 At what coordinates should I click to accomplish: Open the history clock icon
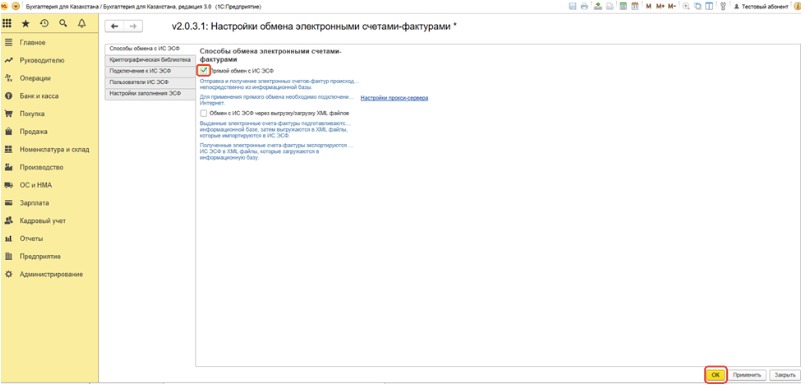(44, 24)
